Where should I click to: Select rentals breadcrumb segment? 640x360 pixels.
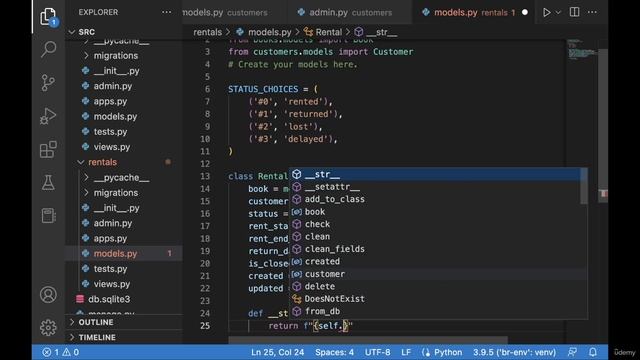click(x=207, y=32)
